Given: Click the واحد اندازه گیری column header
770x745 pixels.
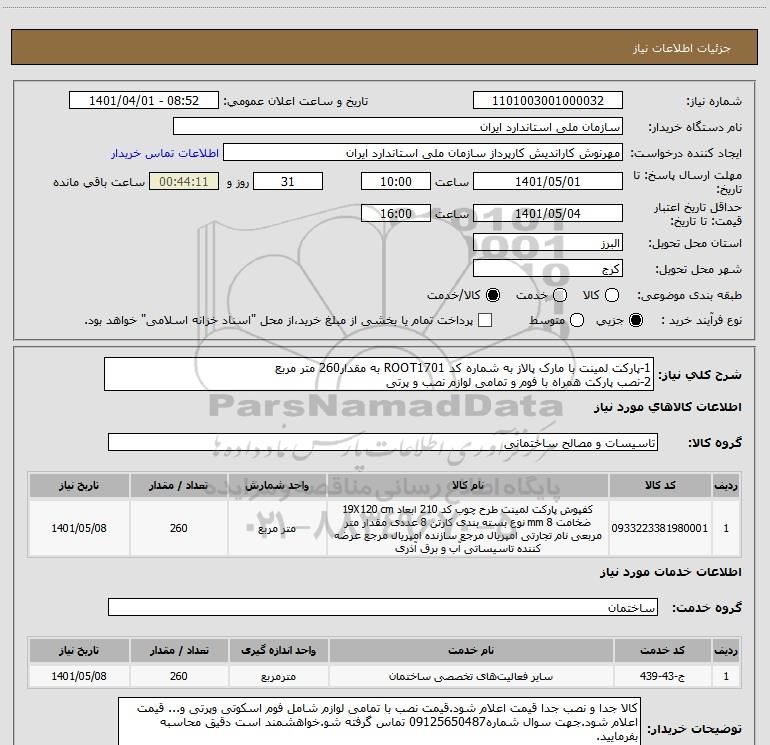Looking at the screenshot, I should pyautogui.click(x=278, y=650).
